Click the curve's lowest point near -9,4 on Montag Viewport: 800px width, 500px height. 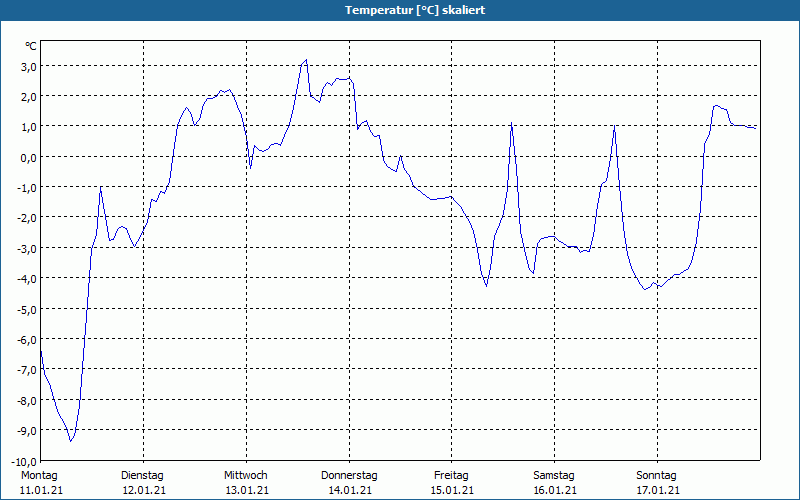[x=71, y=441]
